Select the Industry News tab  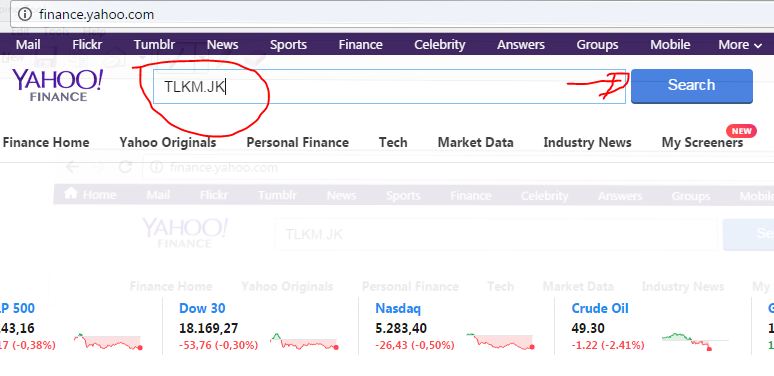pos(587,143)
